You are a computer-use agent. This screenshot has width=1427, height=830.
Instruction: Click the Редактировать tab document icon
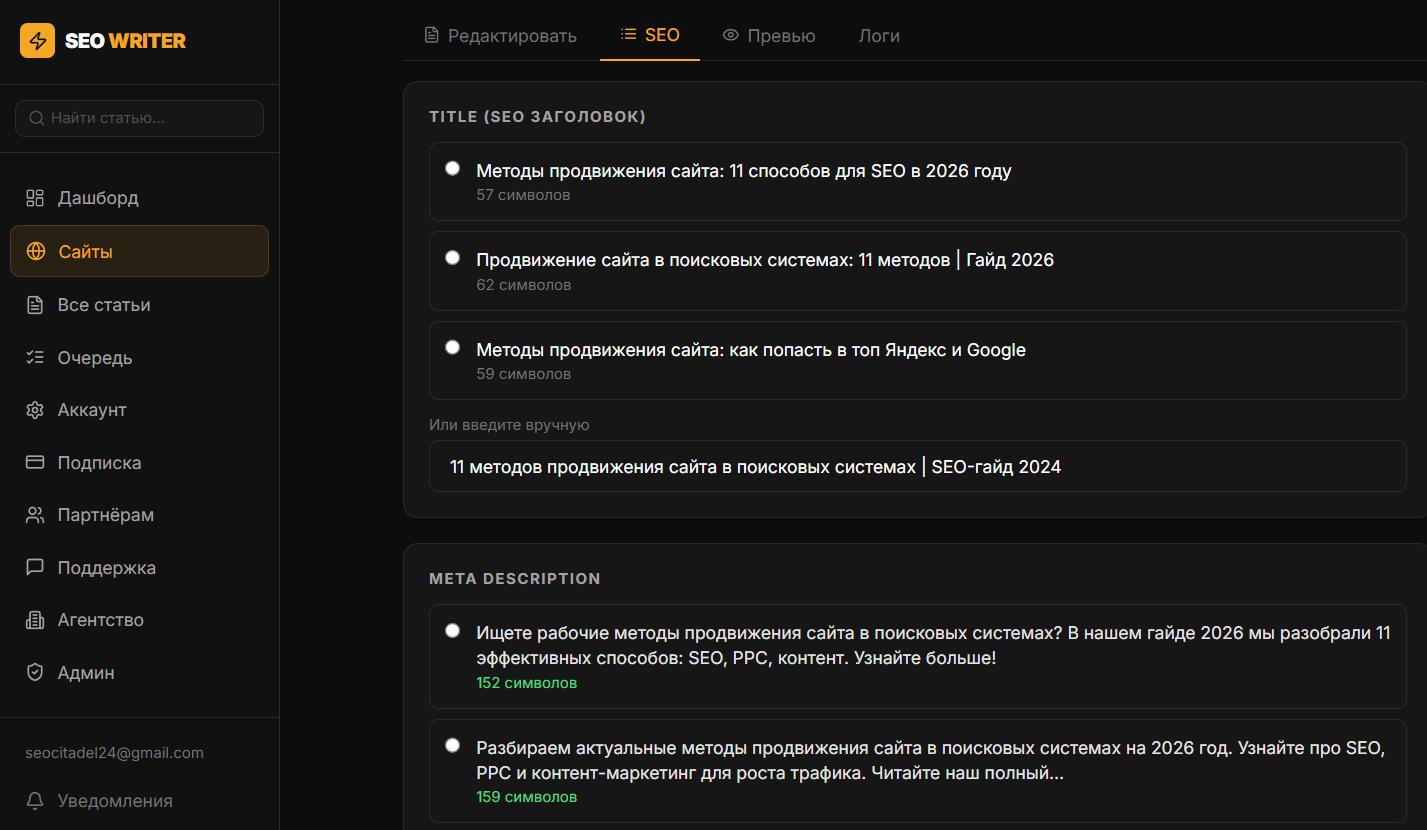pyautogui.click(x=432, y=35)
